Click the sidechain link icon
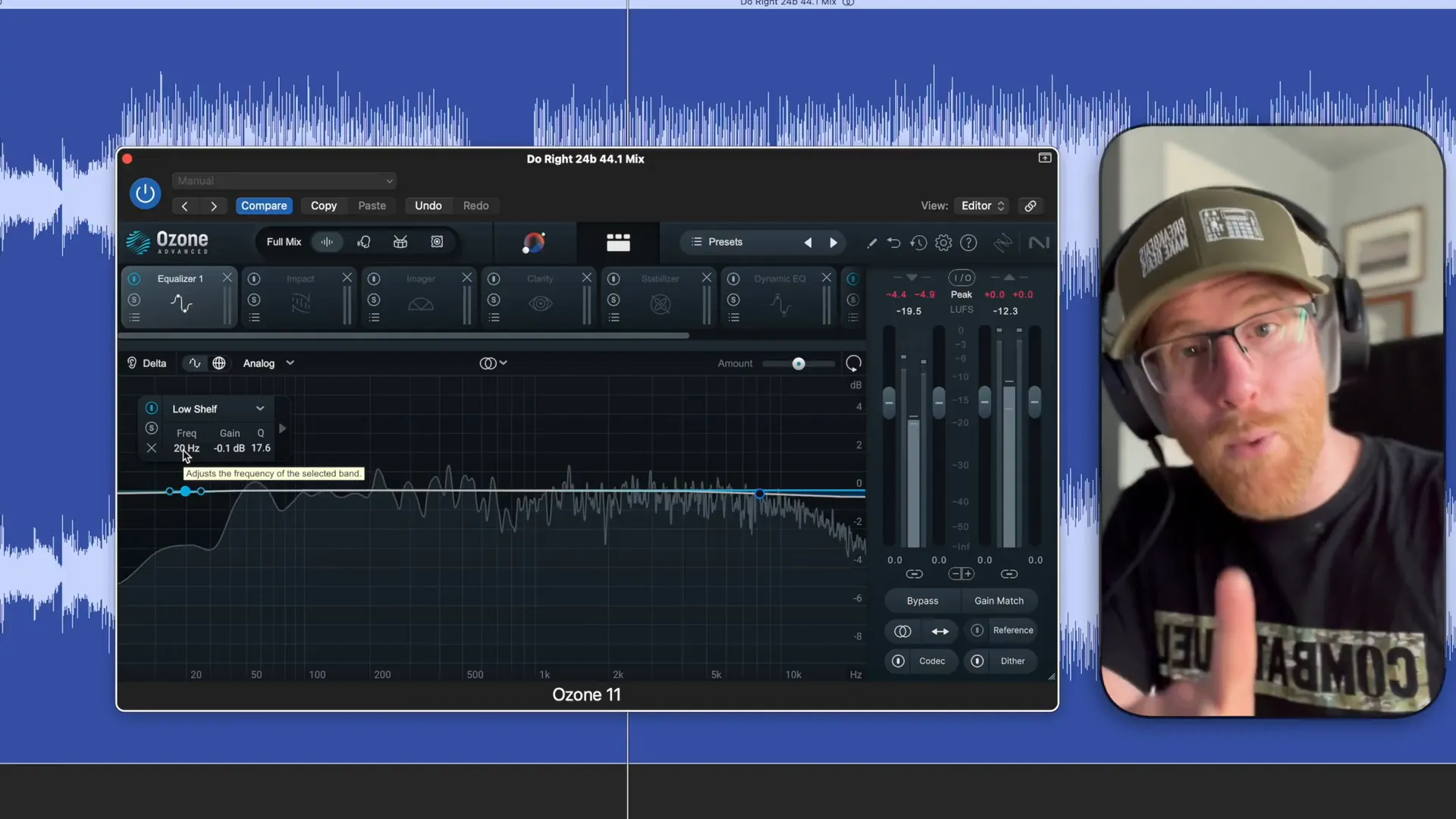1456x819 pixels. click(x=1030, y=206)
